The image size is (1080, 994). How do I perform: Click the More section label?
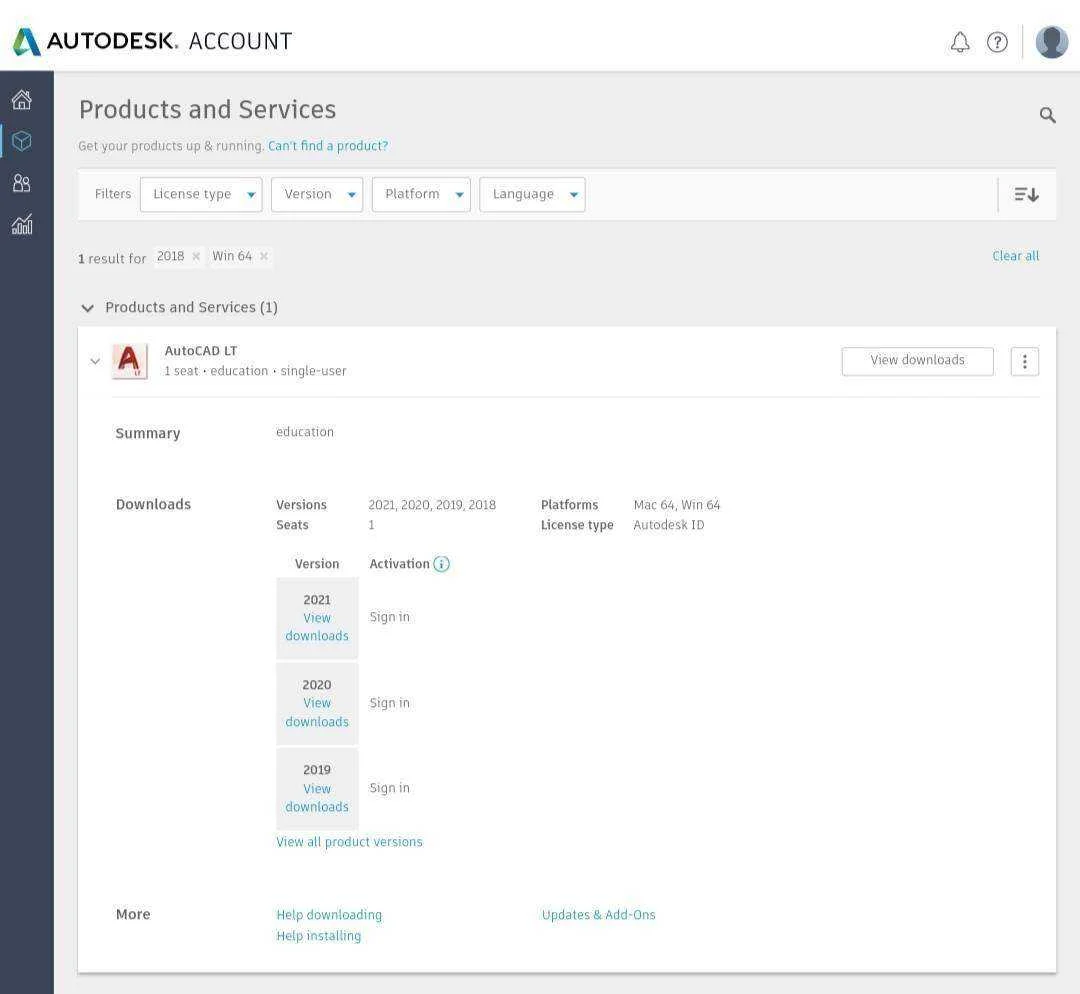(133, 914)
